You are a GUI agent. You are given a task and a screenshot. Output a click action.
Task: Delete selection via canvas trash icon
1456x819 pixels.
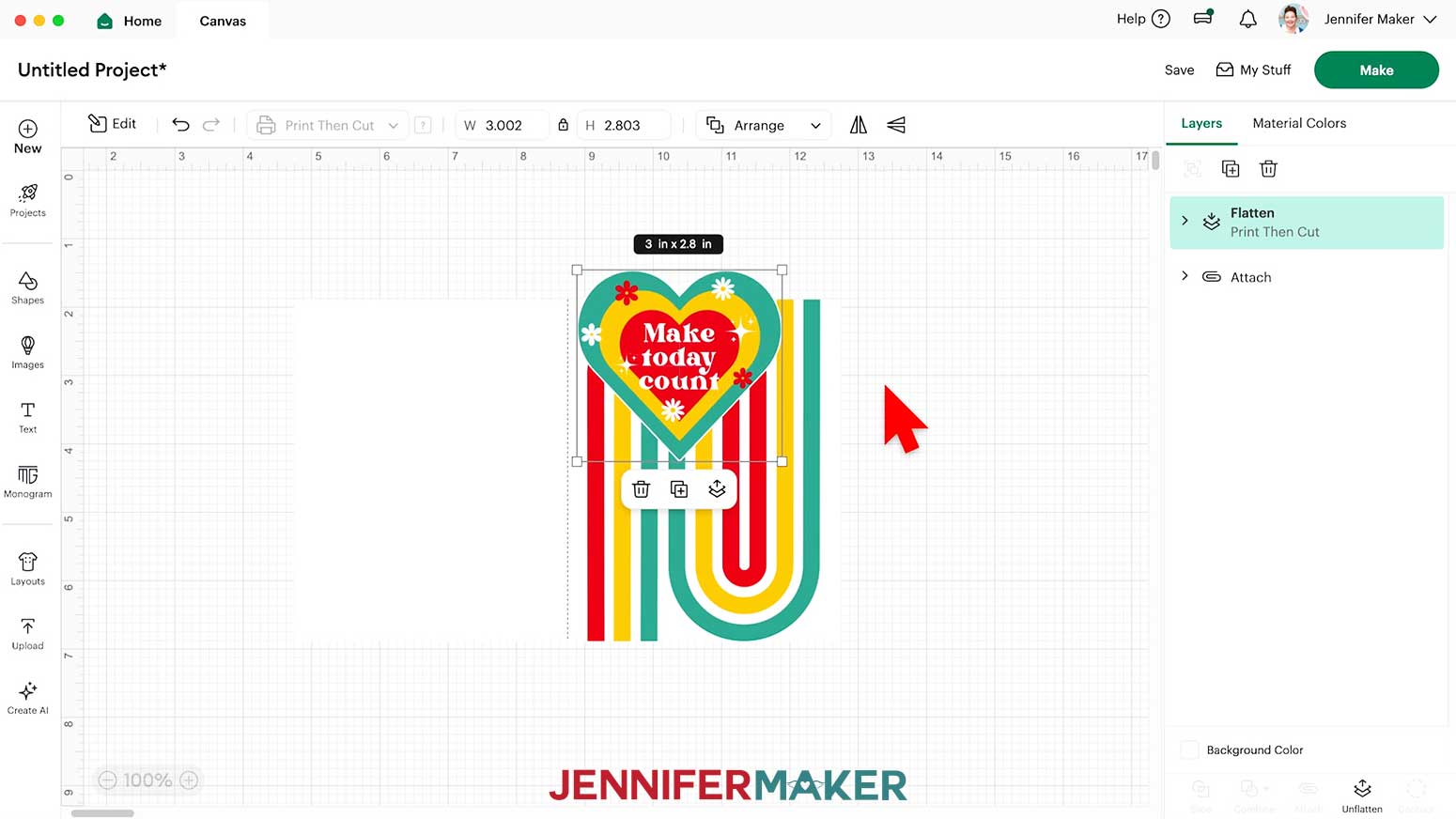(641, 489)
